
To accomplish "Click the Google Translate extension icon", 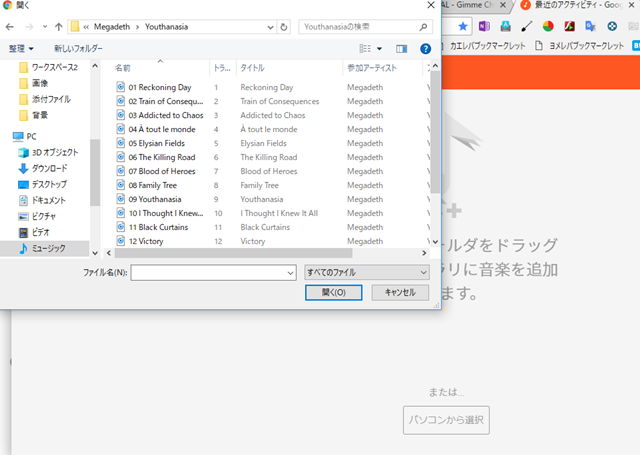I will coord(590,27).
